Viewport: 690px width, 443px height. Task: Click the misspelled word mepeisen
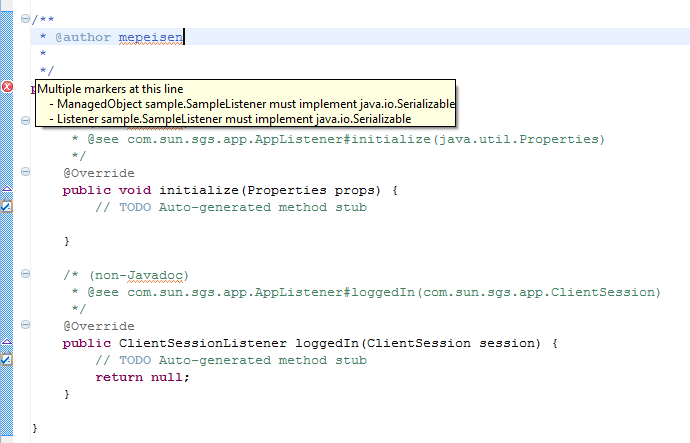coord(151,37)
